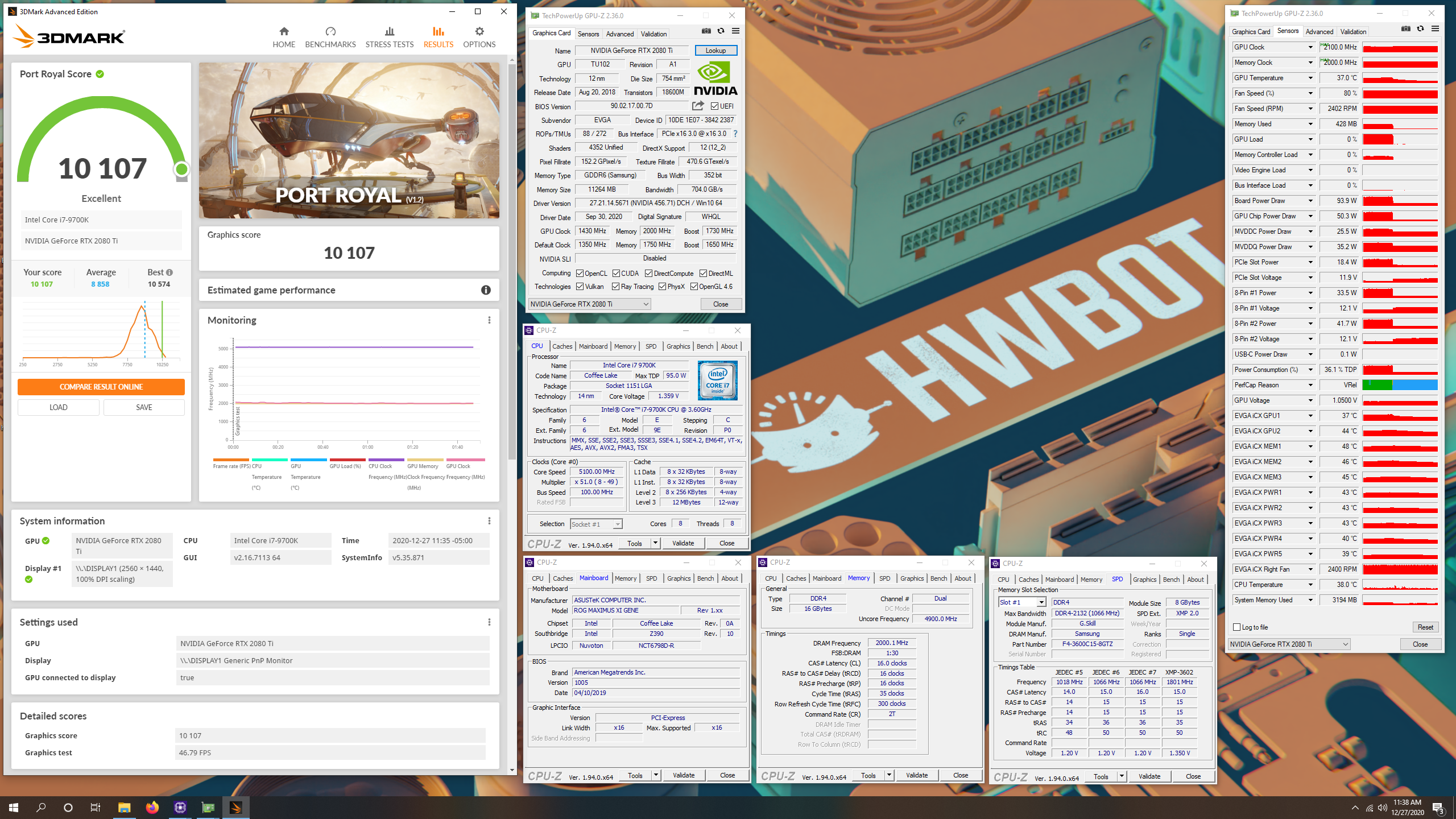Image resolution: width=1456 pixels, height=819 pixels.
Task: Toggle the Ray Tracing checkbox in GPU-Z
Action: point(616,287)
